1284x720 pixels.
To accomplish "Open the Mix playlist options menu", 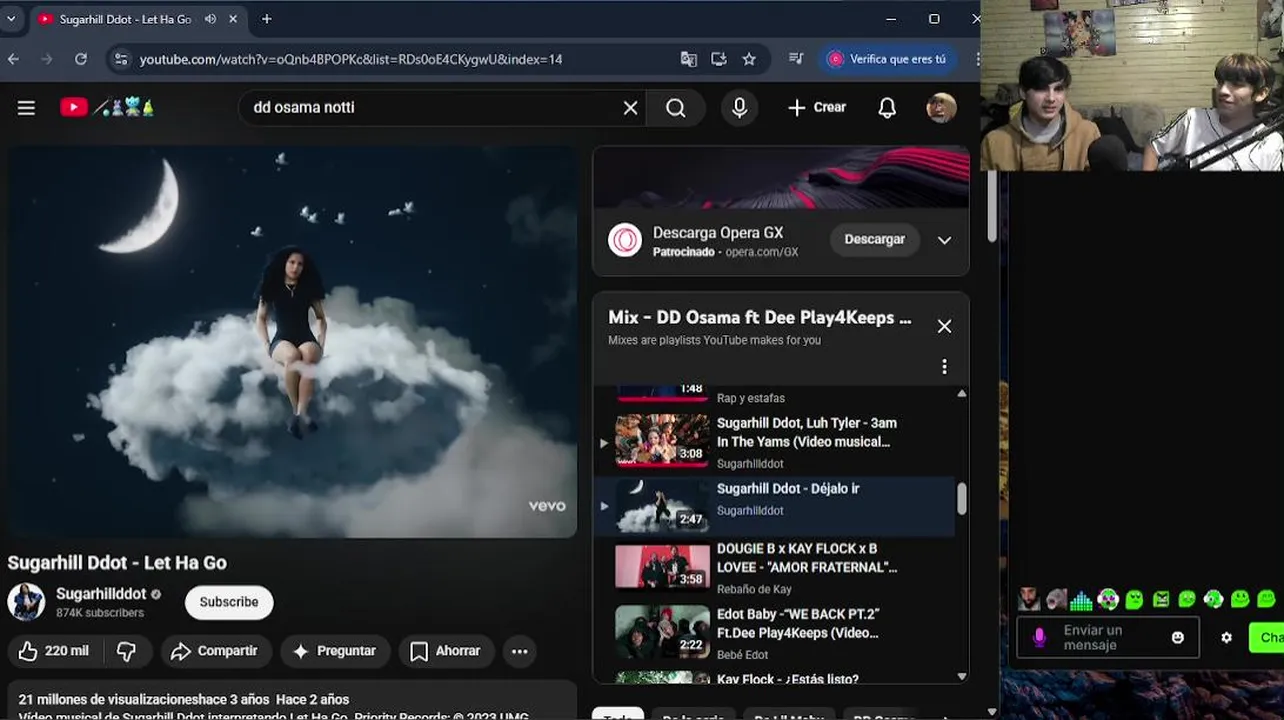I will pyautogui.click(x=944, y=367).
